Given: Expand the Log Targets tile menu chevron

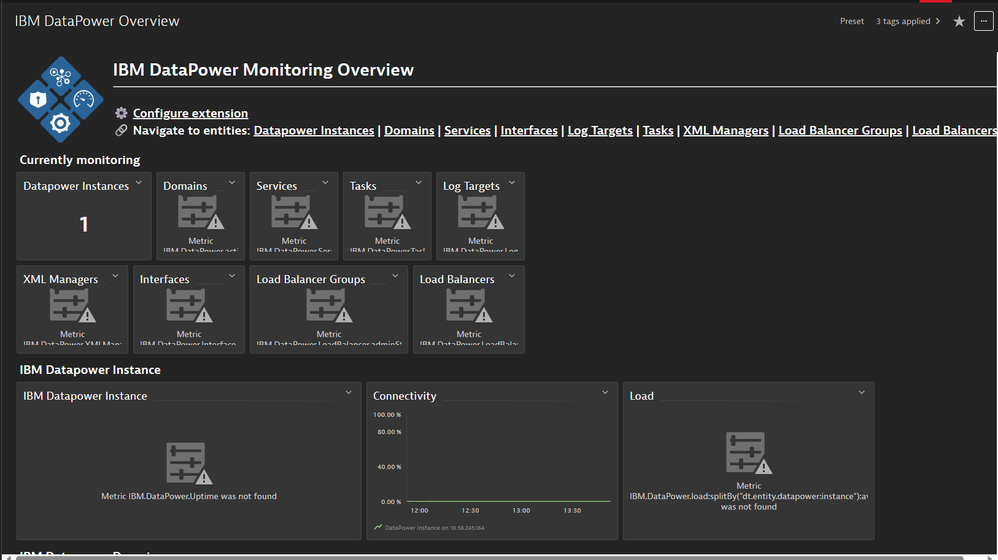Looking at the screenshot, I should (x=512, y=183).
